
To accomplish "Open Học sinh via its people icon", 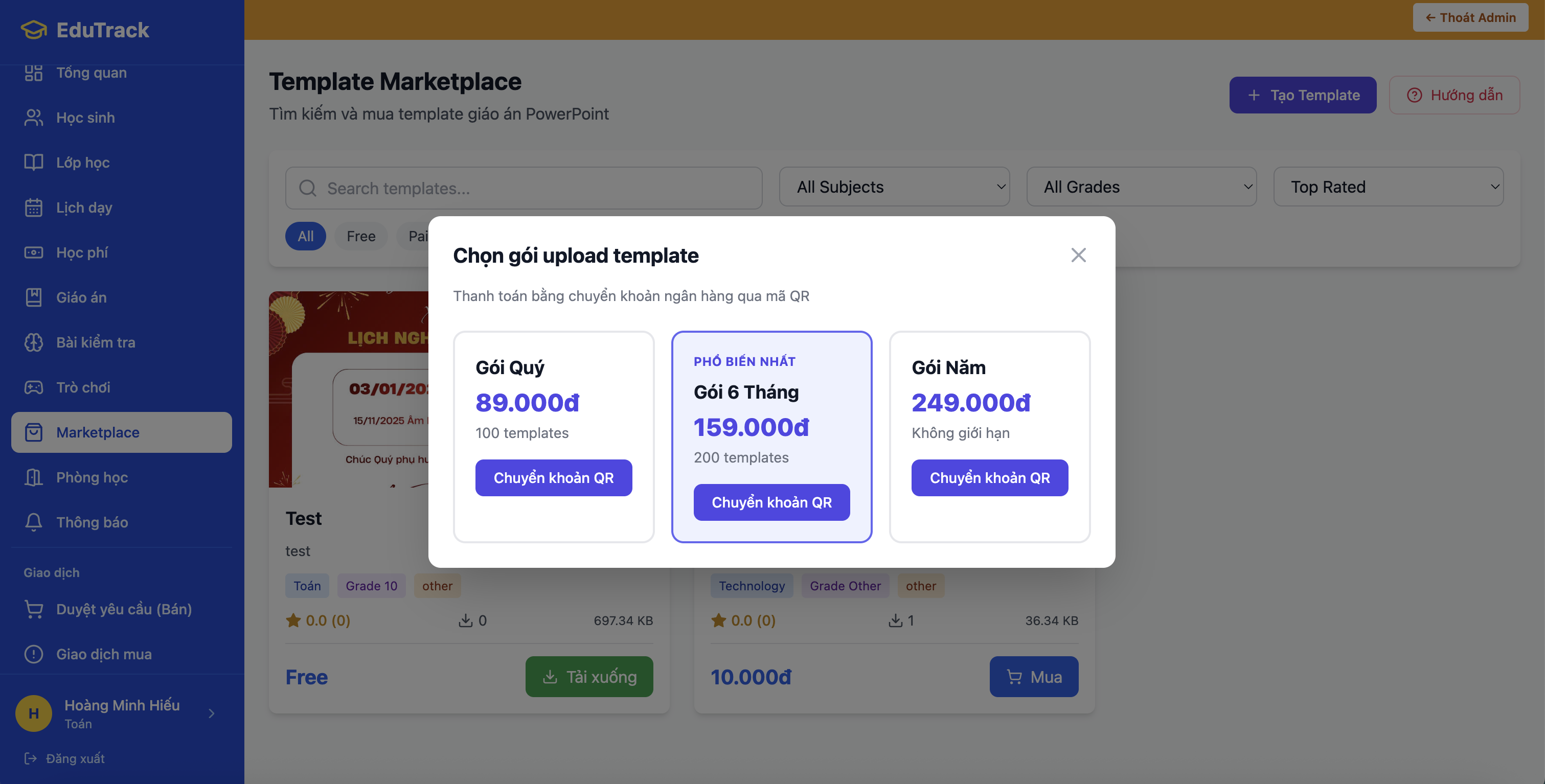I will coord(34,118).
